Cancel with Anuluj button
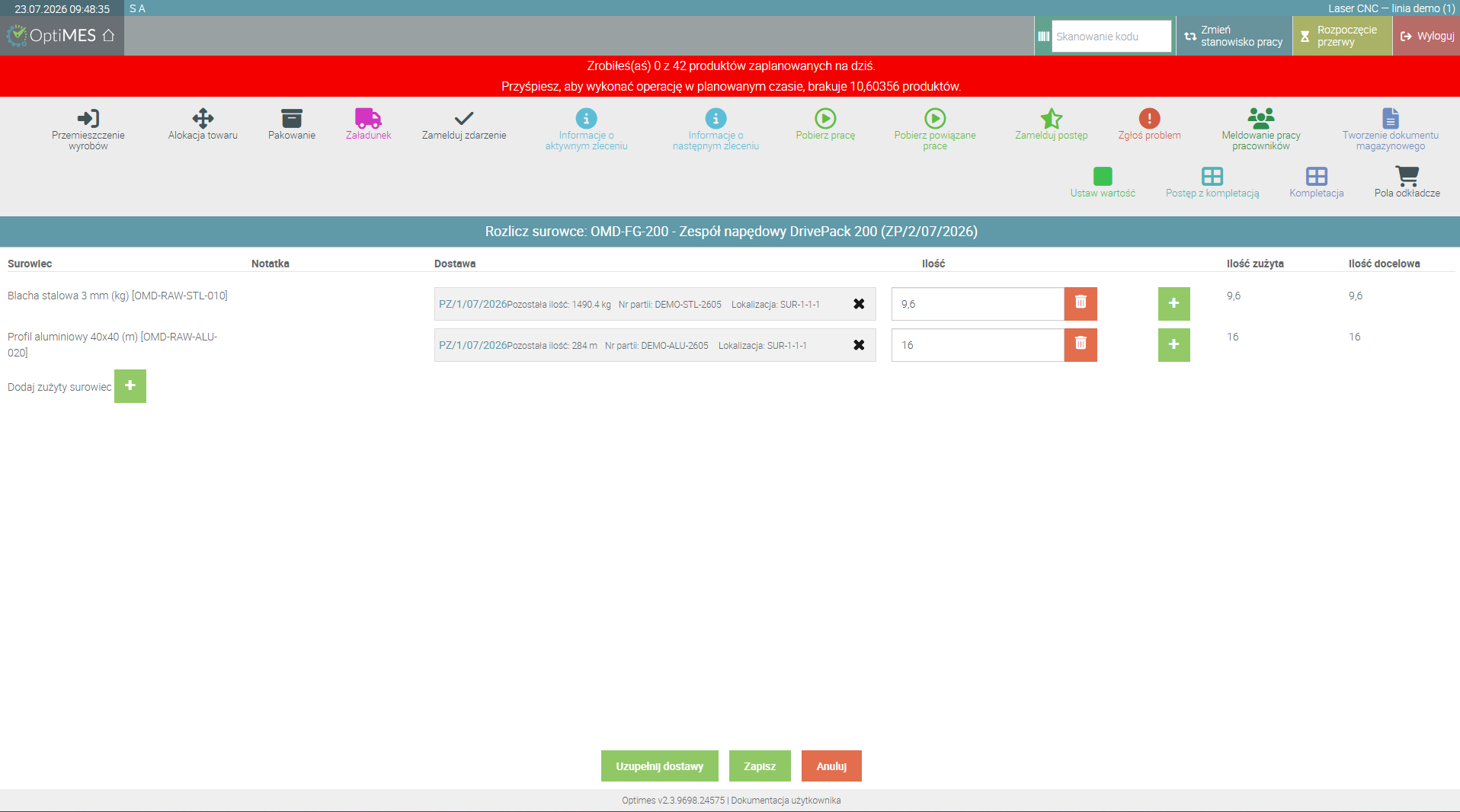 pyautogui.click(x=831, y=766)
